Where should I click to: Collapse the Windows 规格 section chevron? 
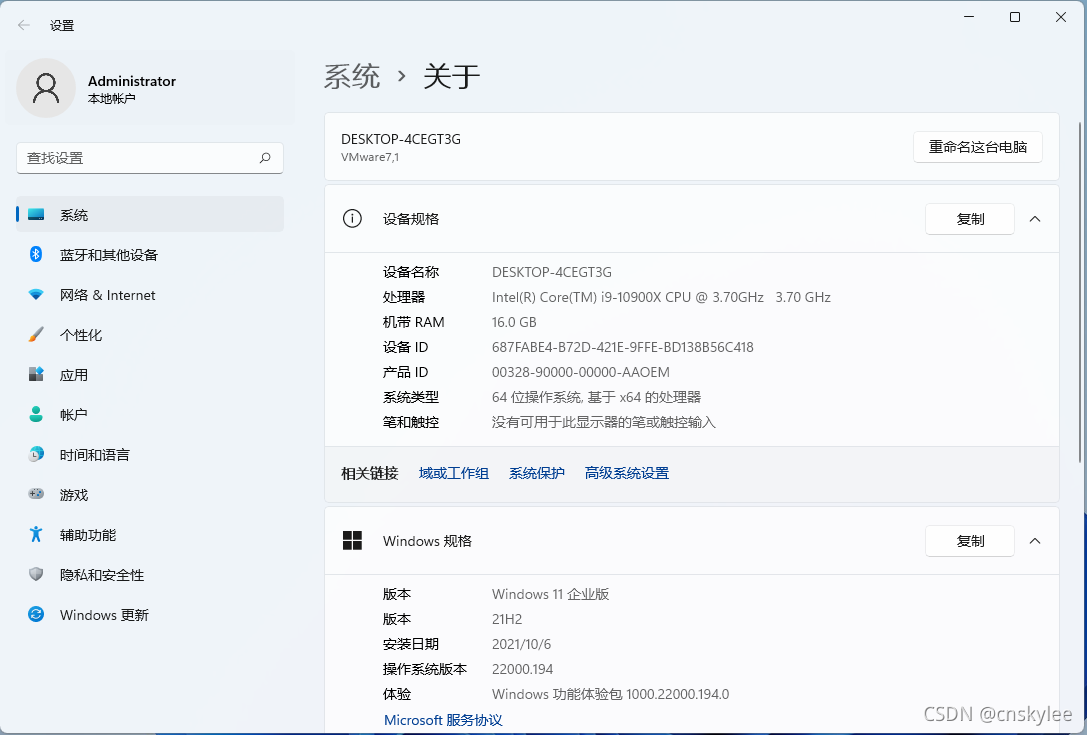click(x=1035, y=541)
